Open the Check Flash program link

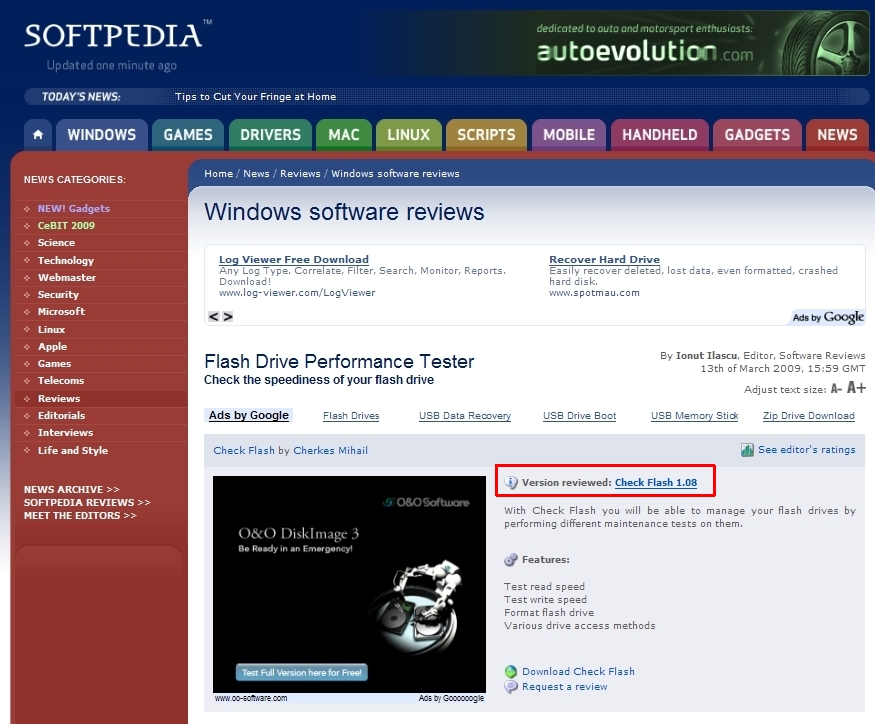pyautogui.click(x=244, y=450)
